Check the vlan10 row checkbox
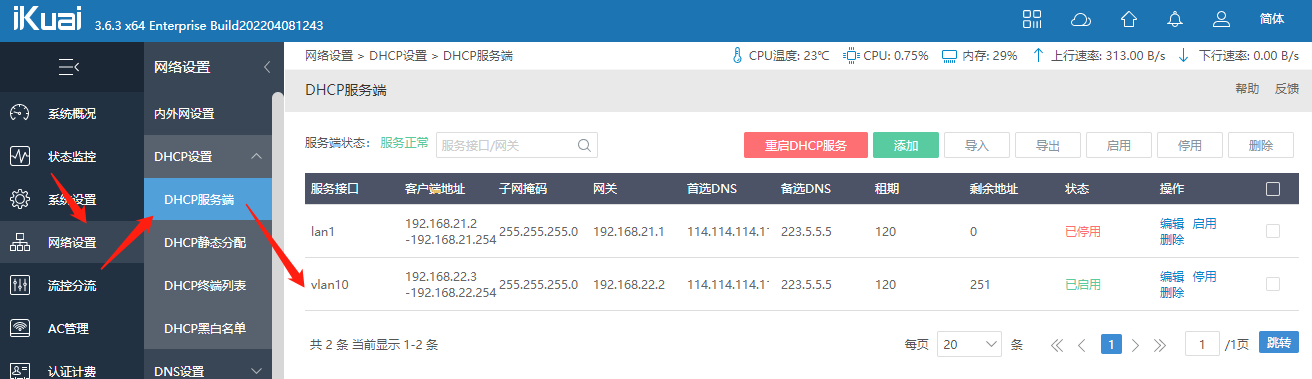Screen dimensions: 1312x379 pos(1273,284)
